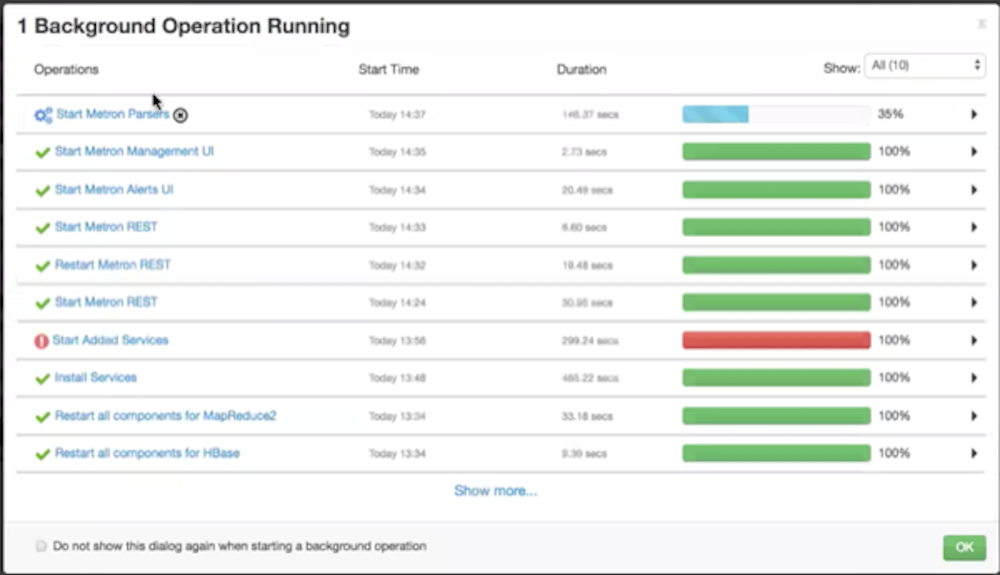Viewport: 1000px width, 575px height.
Task: Open the Start Added Services operation link
Action: 110,340
